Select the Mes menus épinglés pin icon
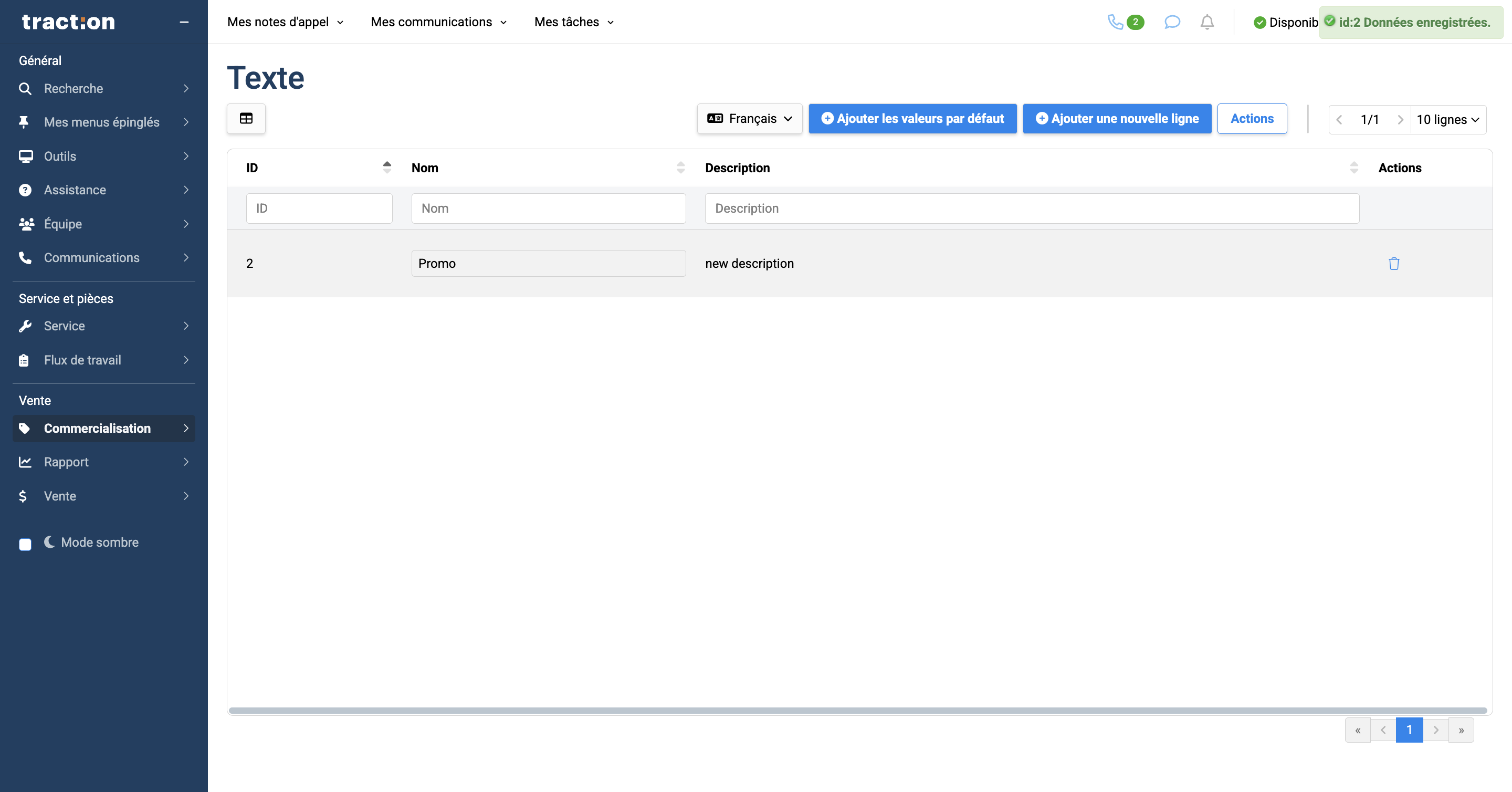 25,121
